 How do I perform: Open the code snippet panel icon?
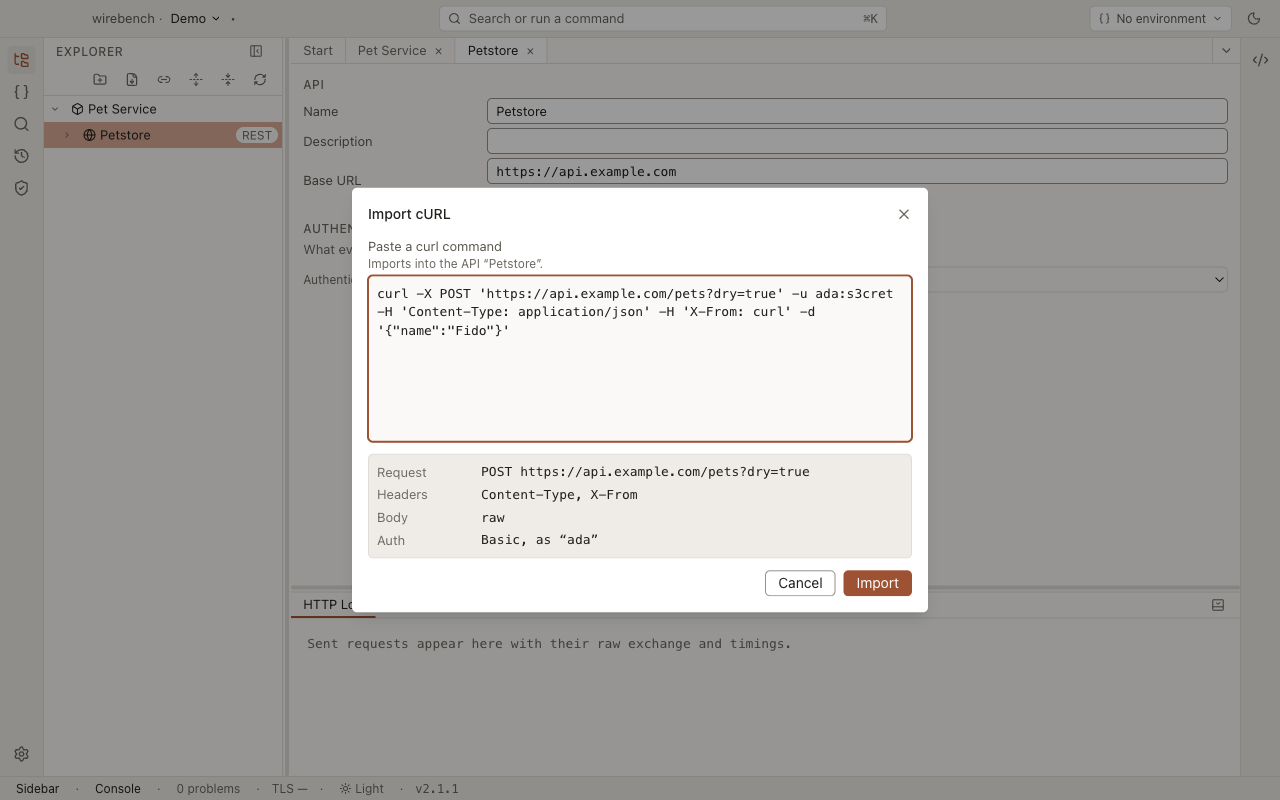click(x=1260, y=60)
